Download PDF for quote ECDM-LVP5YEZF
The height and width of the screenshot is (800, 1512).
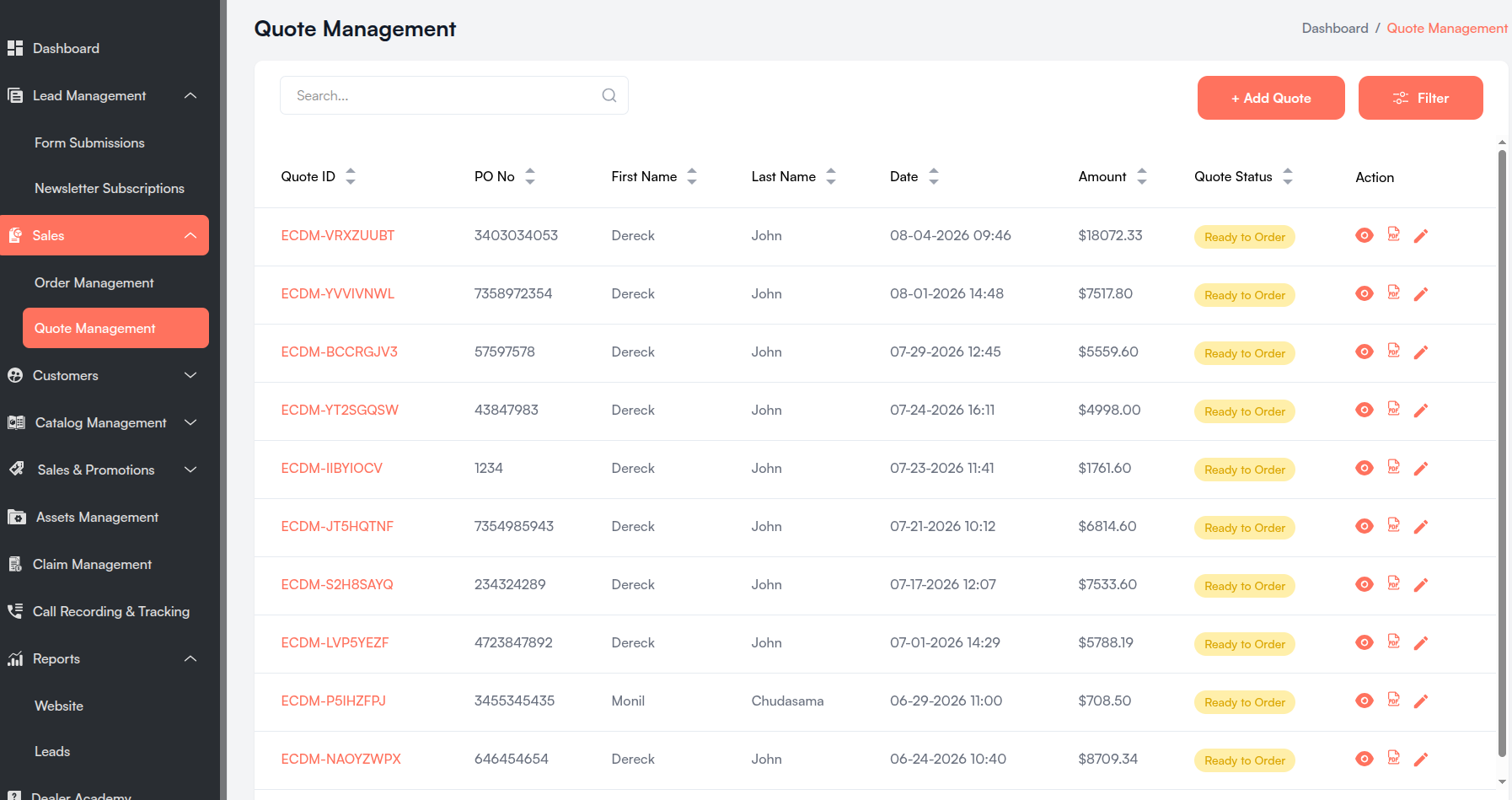point(1394,642)
